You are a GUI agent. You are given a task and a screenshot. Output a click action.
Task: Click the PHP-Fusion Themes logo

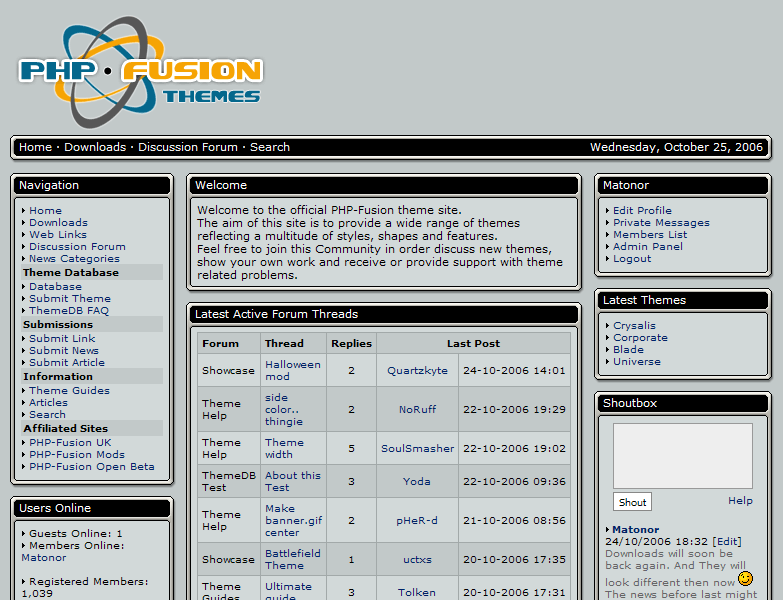pyautogui.click(x=140, y=71)
